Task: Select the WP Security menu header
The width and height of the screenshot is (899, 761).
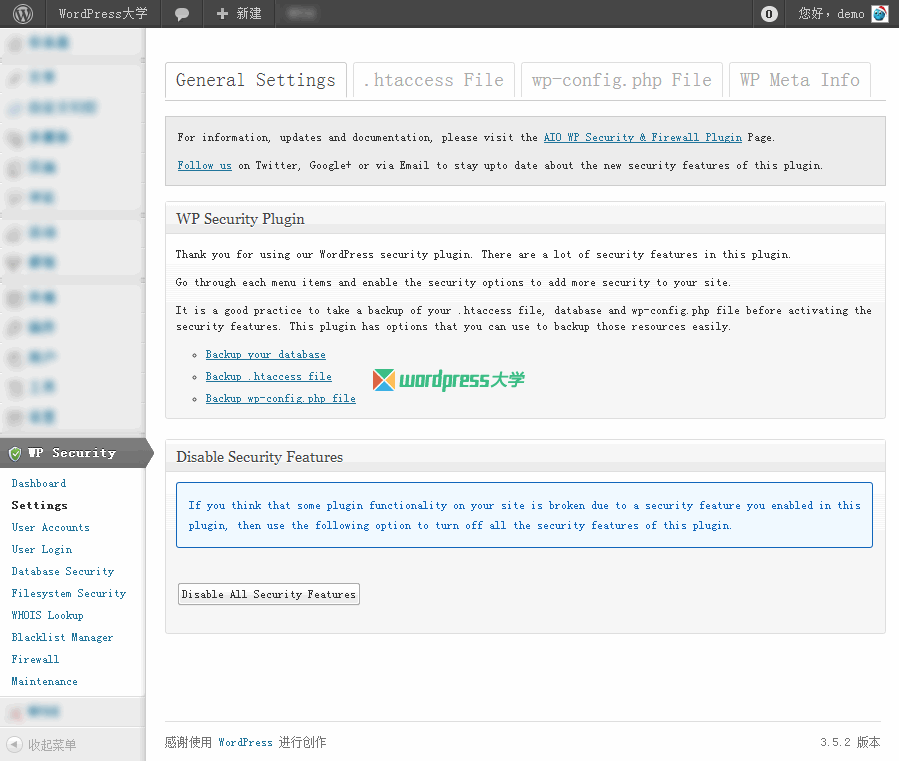Action: [x=73, y=453]
